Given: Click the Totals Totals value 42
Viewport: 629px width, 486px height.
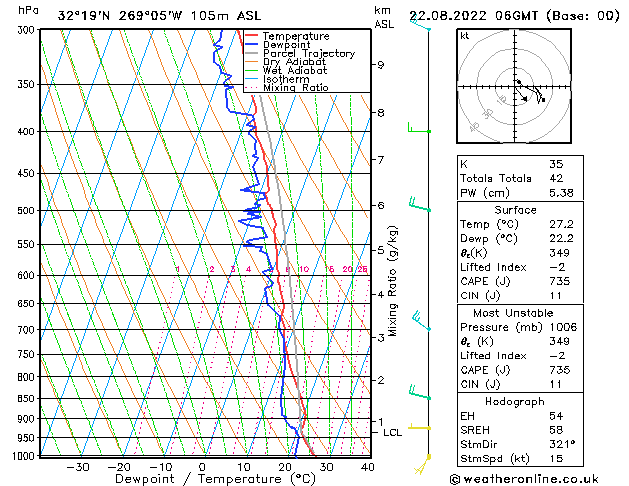Looking at the screenshot, I should [x=556, y=178].
